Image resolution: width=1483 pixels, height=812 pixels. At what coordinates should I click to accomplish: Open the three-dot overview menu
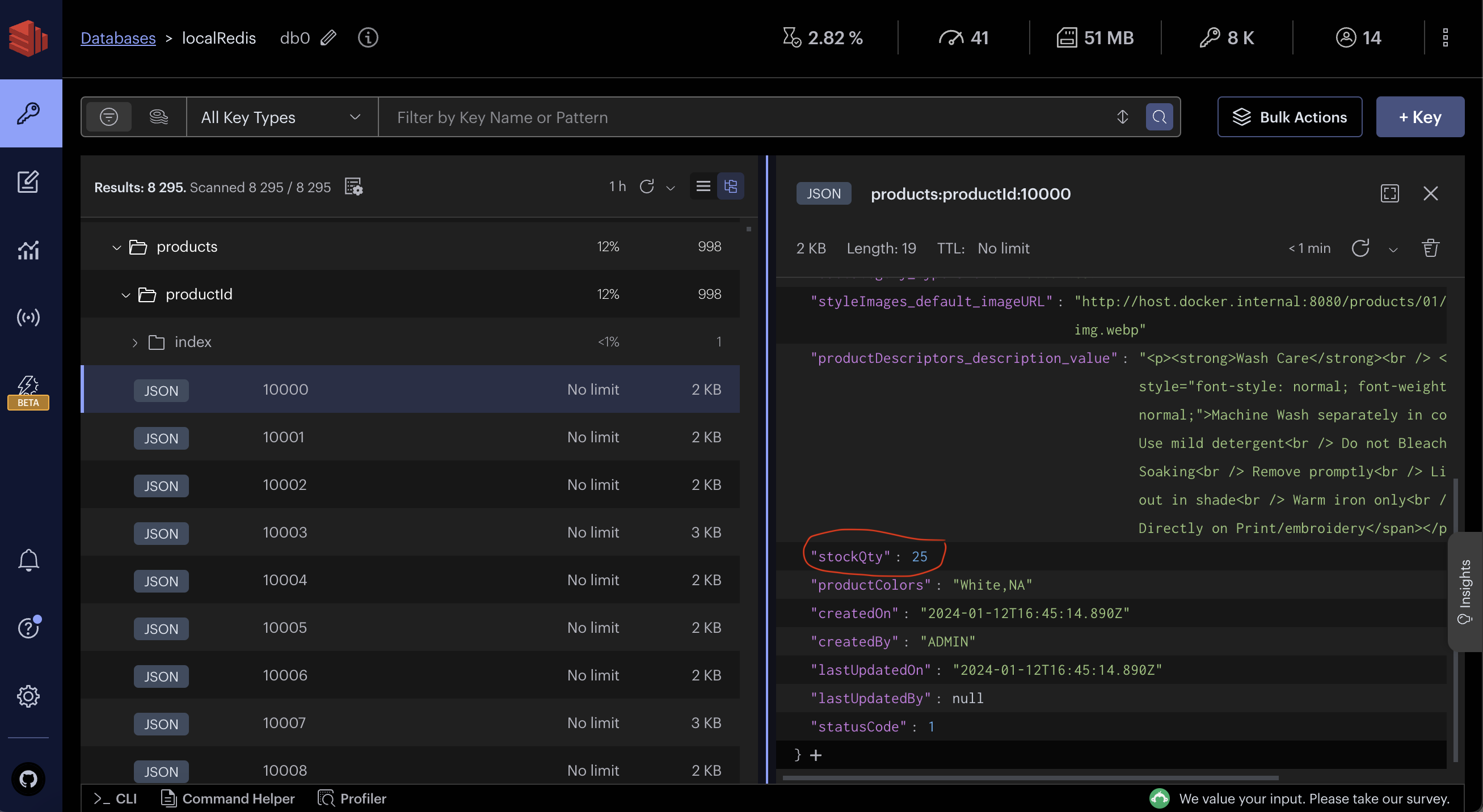pos(1445,38)
